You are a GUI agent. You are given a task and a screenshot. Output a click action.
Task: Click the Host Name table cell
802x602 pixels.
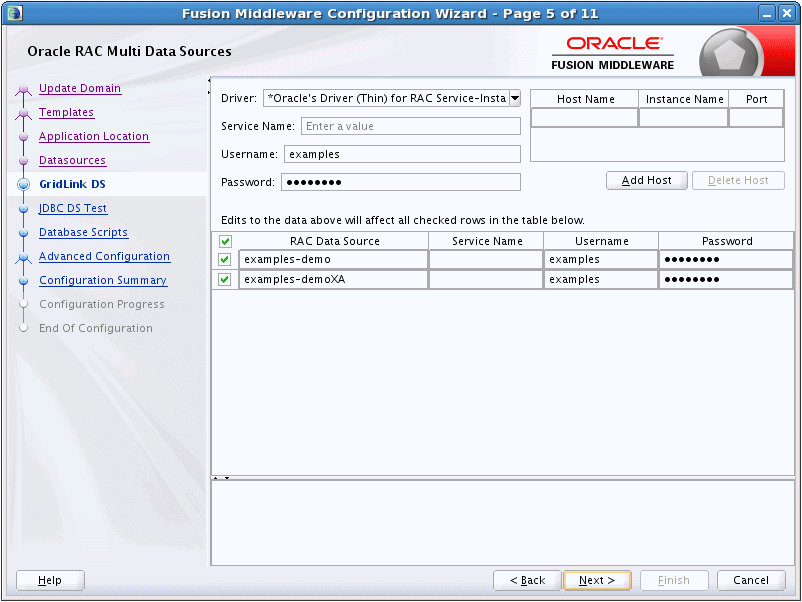[x=585, y=117]
